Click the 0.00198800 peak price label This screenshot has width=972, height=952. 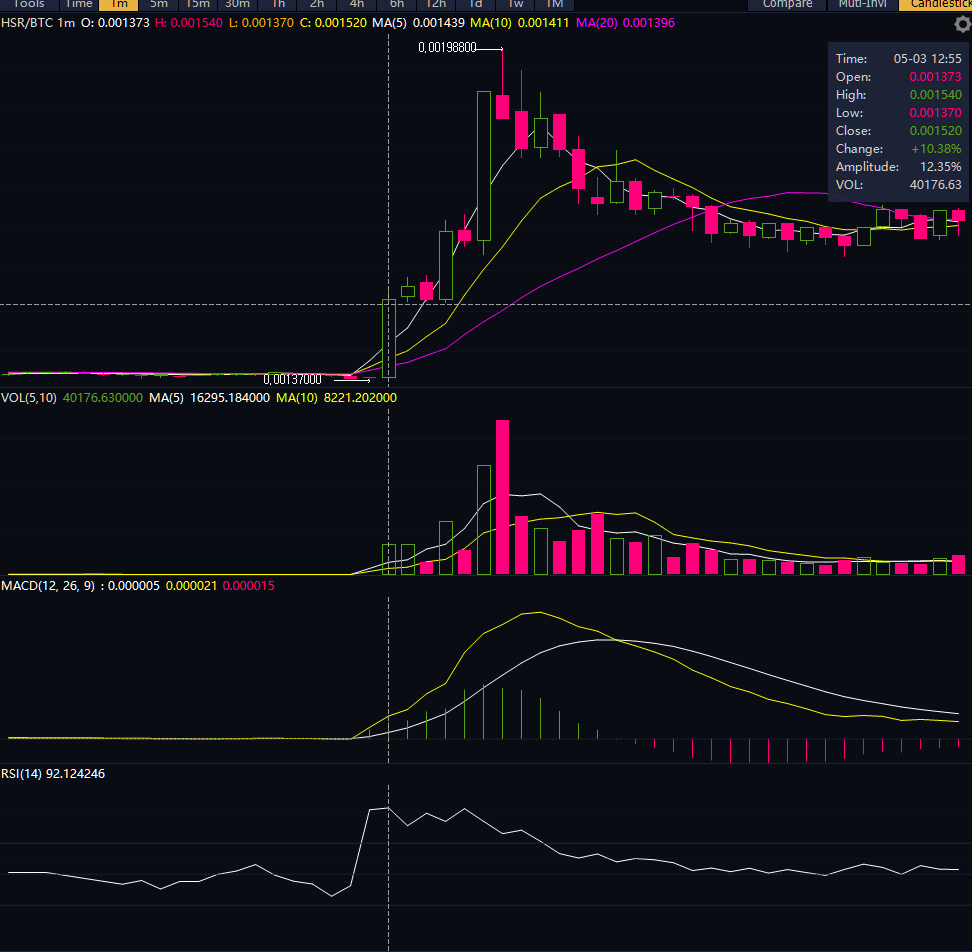coord(448,48)
